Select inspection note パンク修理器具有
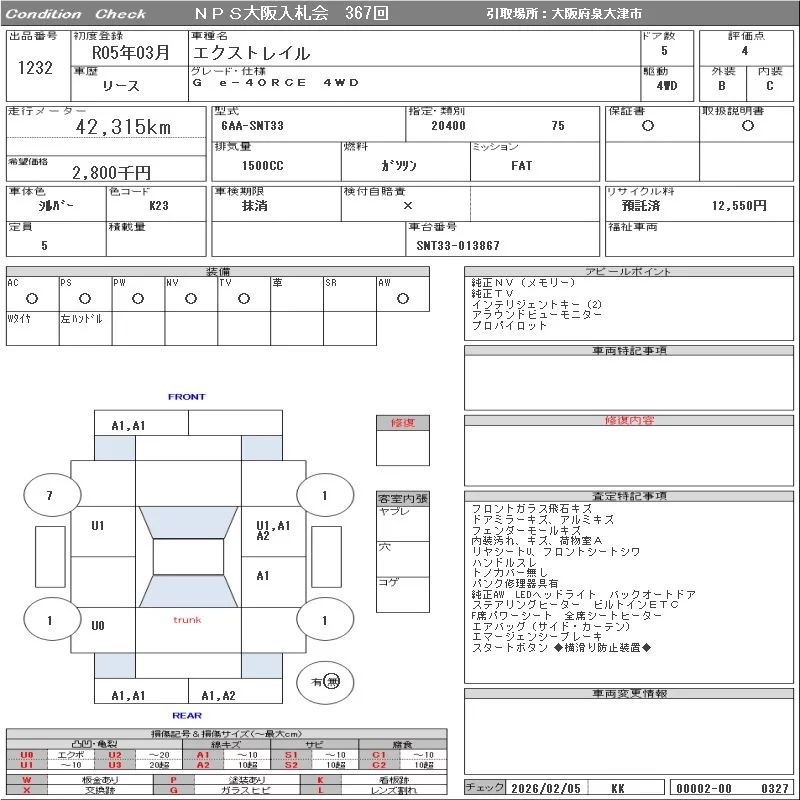 515,583
